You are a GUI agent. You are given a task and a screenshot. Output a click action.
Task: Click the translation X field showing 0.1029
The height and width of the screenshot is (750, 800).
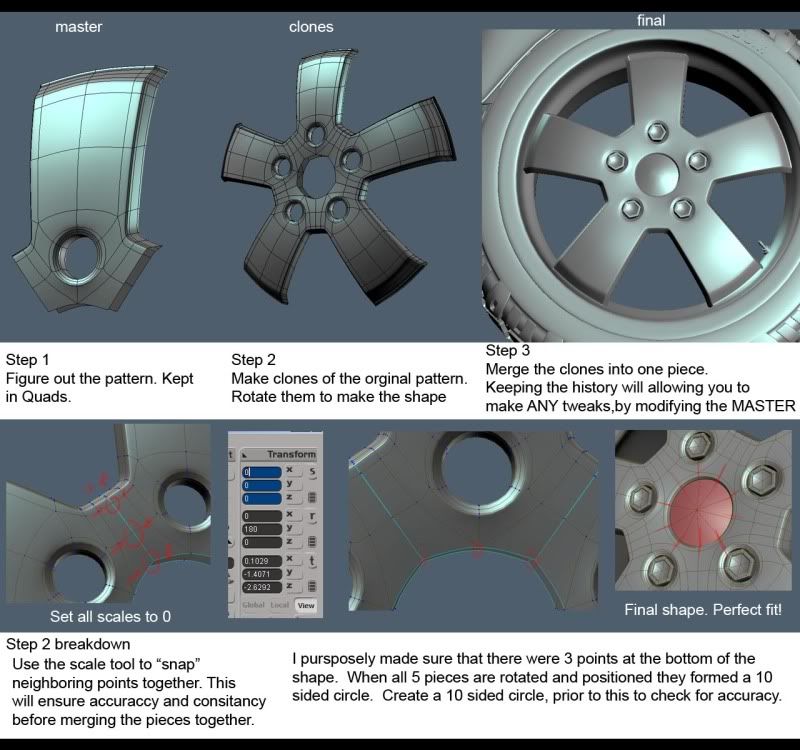tap(263, 560)
